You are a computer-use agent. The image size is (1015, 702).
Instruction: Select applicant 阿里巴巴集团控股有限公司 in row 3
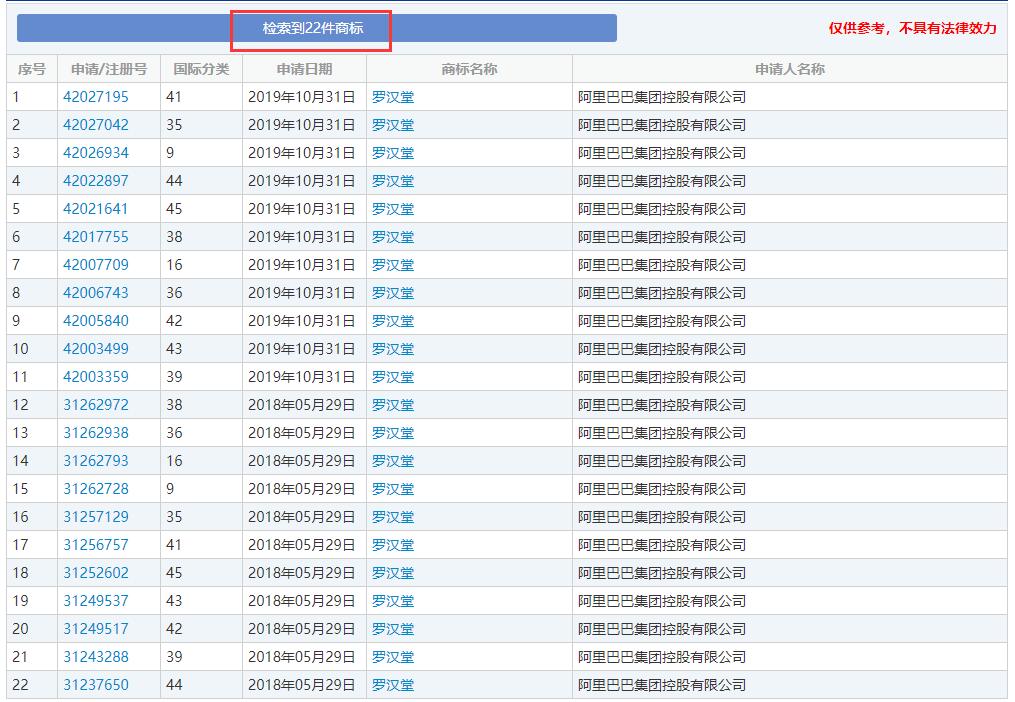pyautogui.click(x=662, y=153)
